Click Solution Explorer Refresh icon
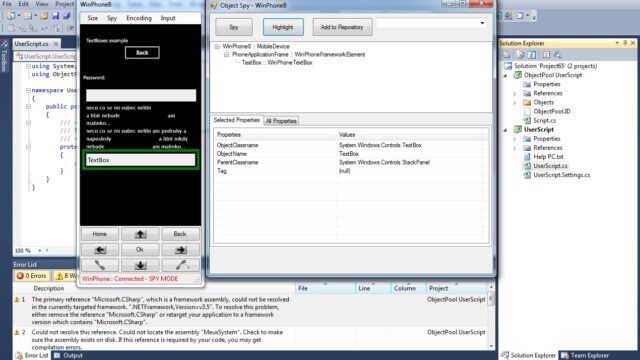The height and width of the screenshot is (360, 640). click(532, 54)
